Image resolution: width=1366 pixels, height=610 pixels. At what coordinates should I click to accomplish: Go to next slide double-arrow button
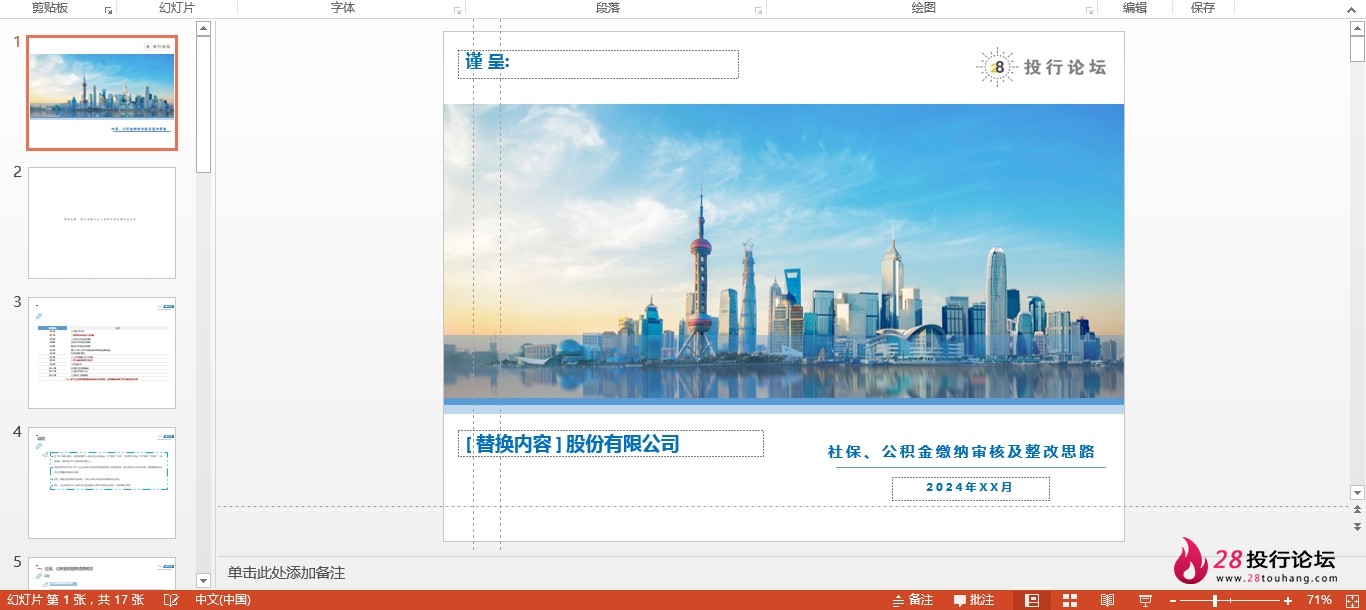tap(1357, 526)
